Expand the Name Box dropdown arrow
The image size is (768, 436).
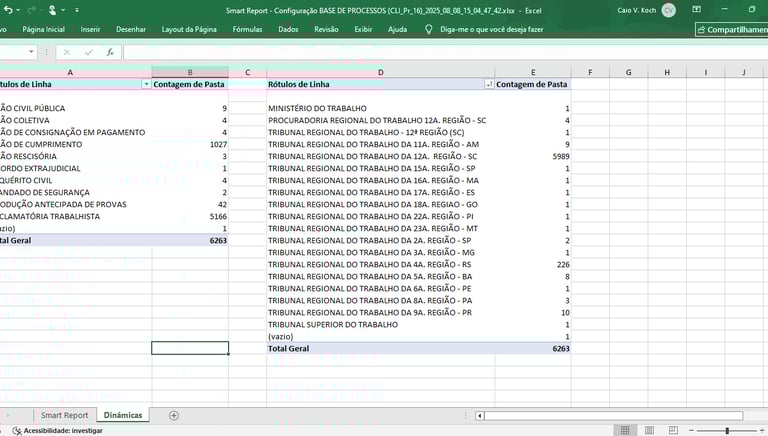(x=32, y=52)
